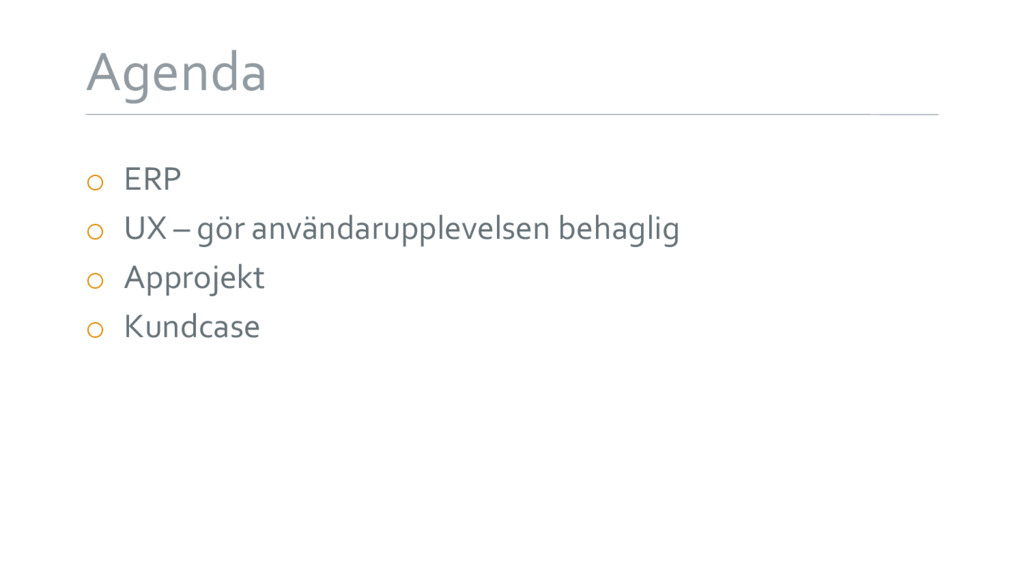1024x576 pixels.
Task: Click the word UX in second bullet
Action: pyautogui.click(x=145, y=229)
